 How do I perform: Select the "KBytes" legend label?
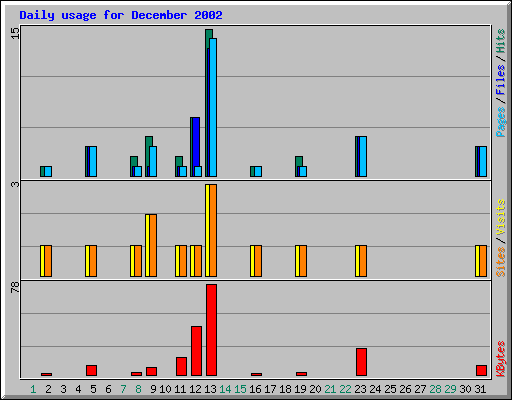click(501, 359)
